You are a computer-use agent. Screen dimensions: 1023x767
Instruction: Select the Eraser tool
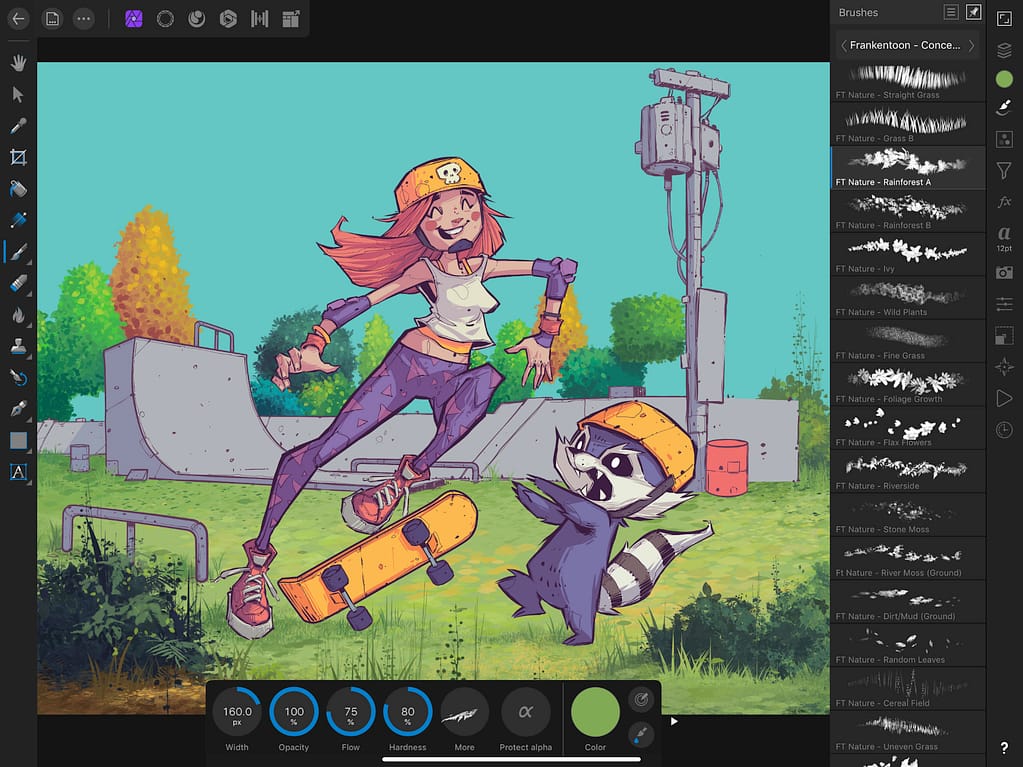click(18, 283)
